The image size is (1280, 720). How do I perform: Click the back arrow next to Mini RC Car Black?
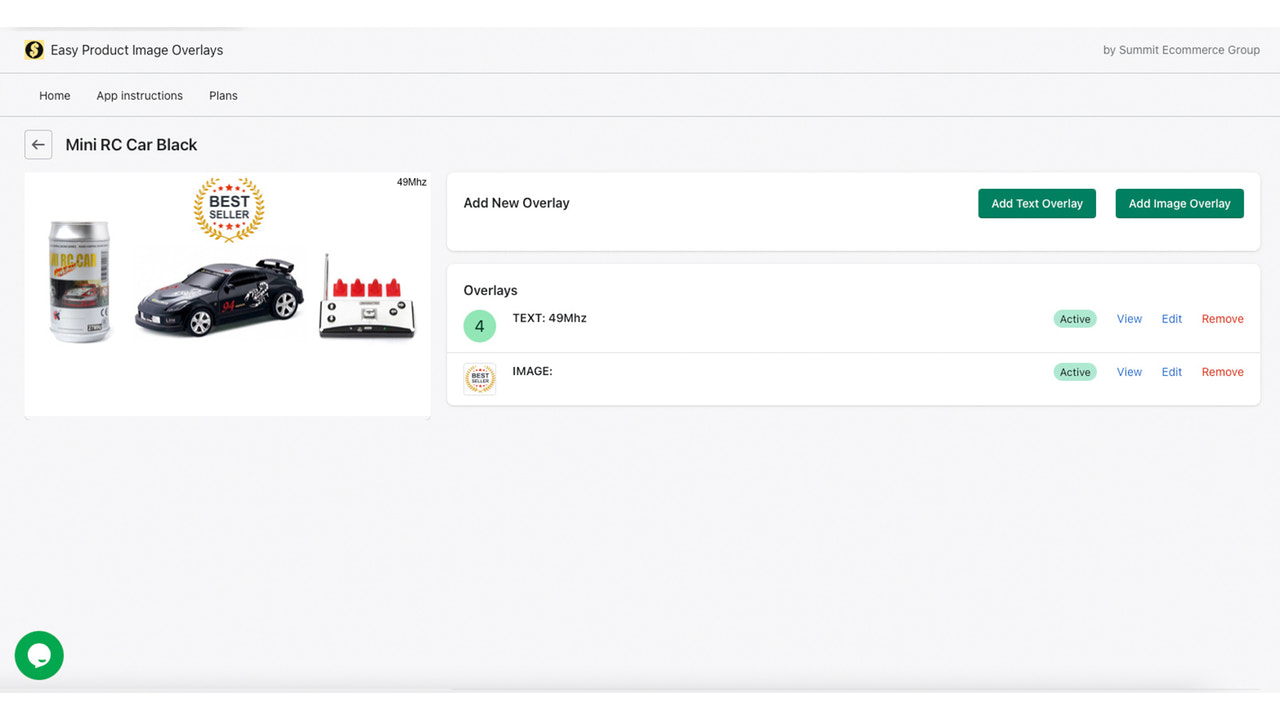38,144
